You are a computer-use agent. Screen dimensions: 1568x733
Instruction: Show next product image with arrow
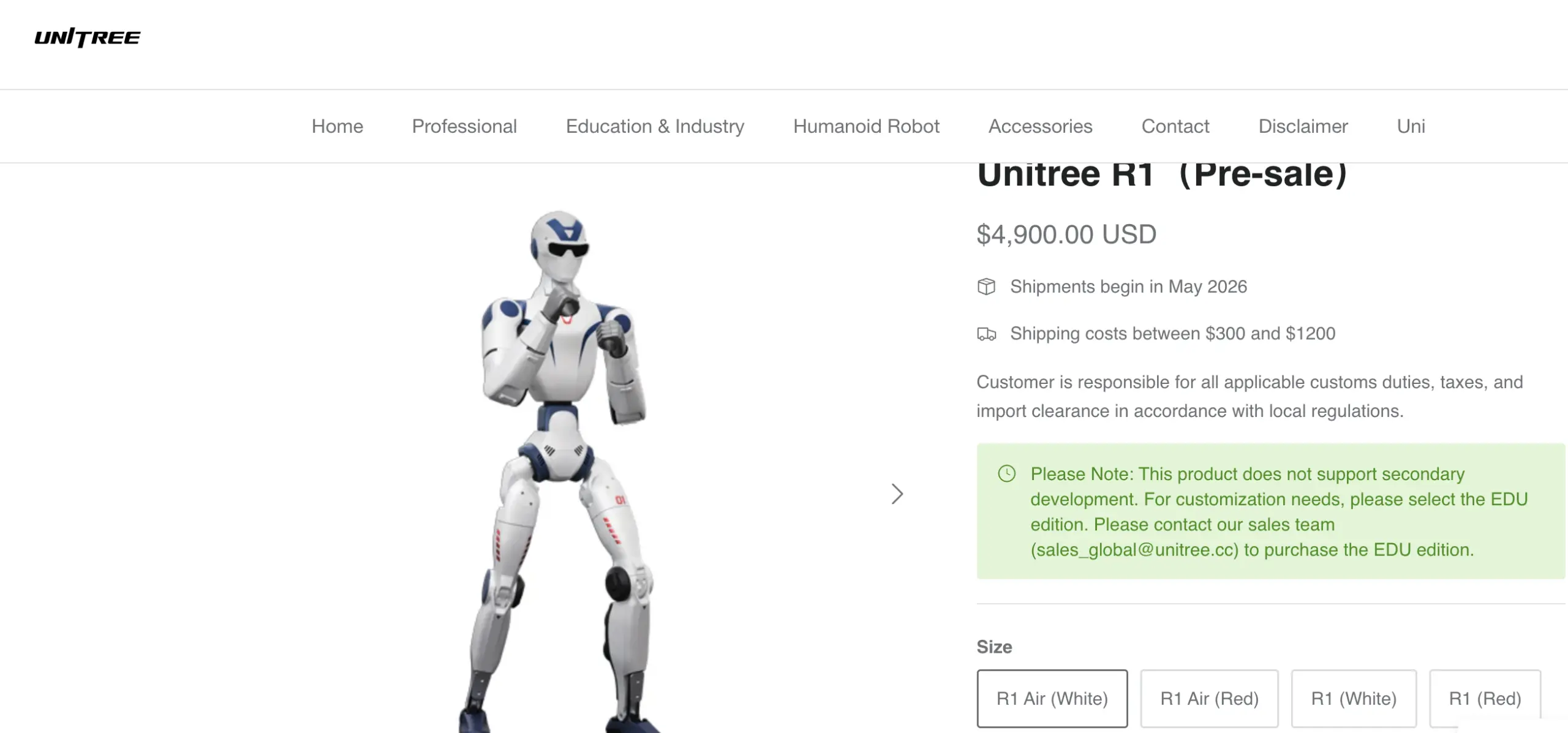pyautogui.click(x=897, y=494)
